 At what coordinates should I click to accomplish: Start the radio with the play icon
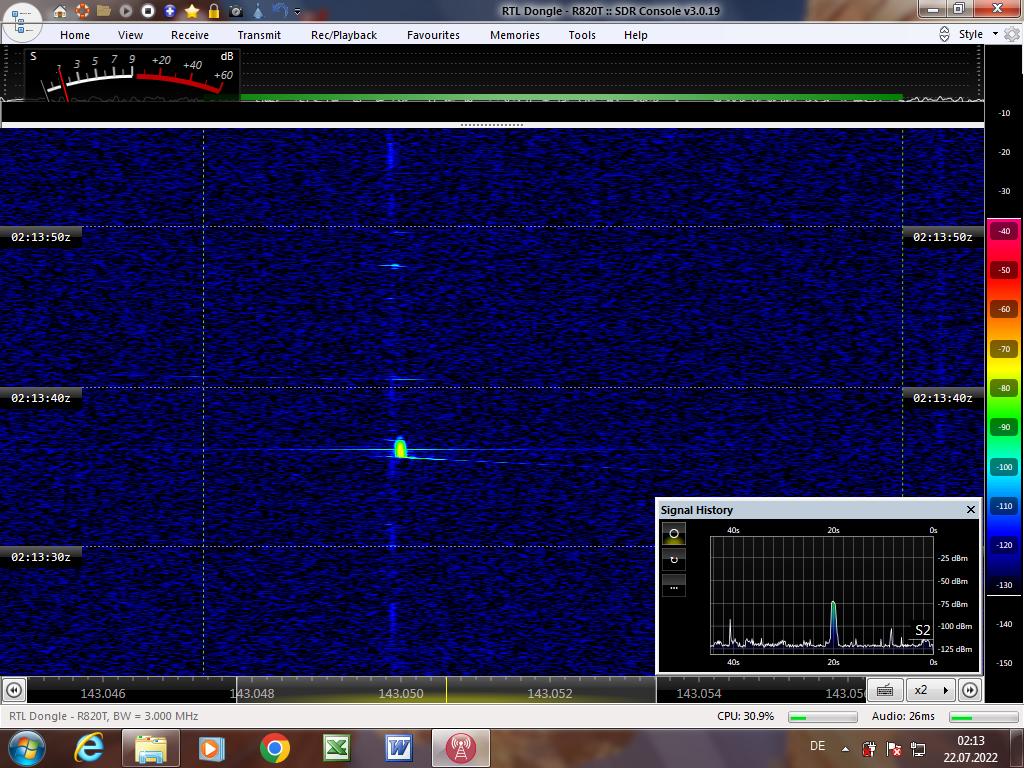tap(125, 11)
